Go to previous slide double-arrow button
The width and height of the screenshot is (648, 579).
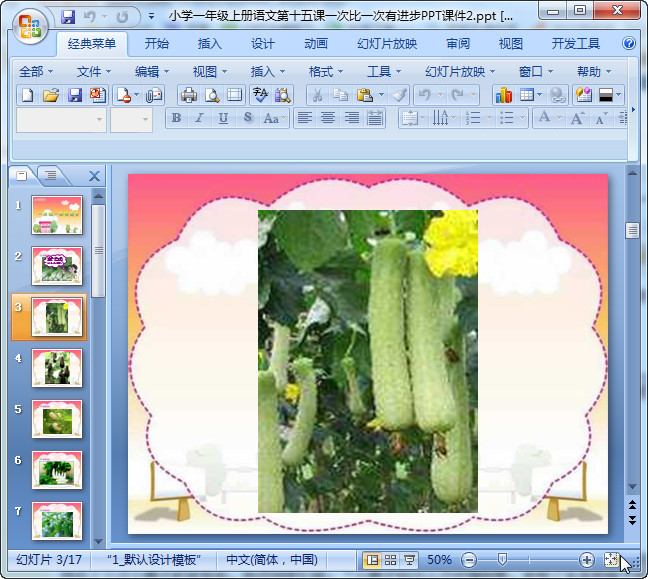pyautogui.click(x=632, y=505)
